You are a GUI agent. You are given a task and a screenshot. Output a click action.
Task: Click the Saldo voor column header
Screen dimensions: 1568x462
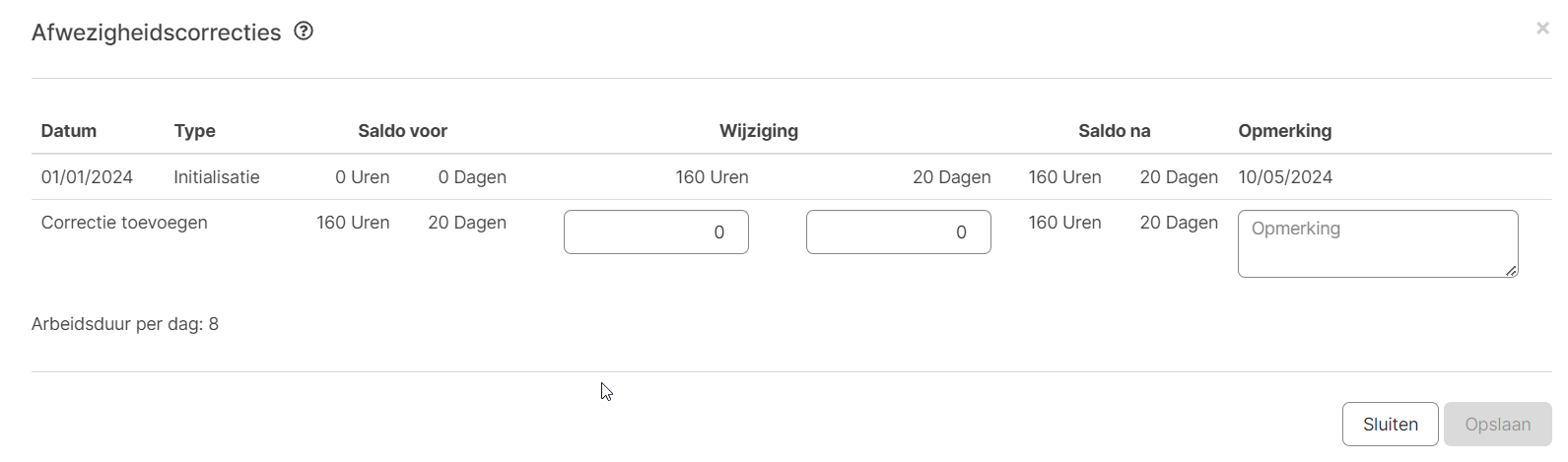[x=402, y=131]
